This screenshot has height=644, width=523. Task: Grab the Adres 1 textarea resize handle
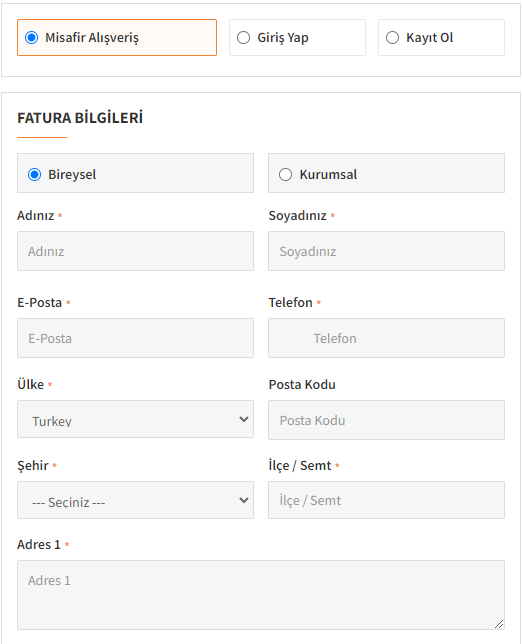point(499,624)
